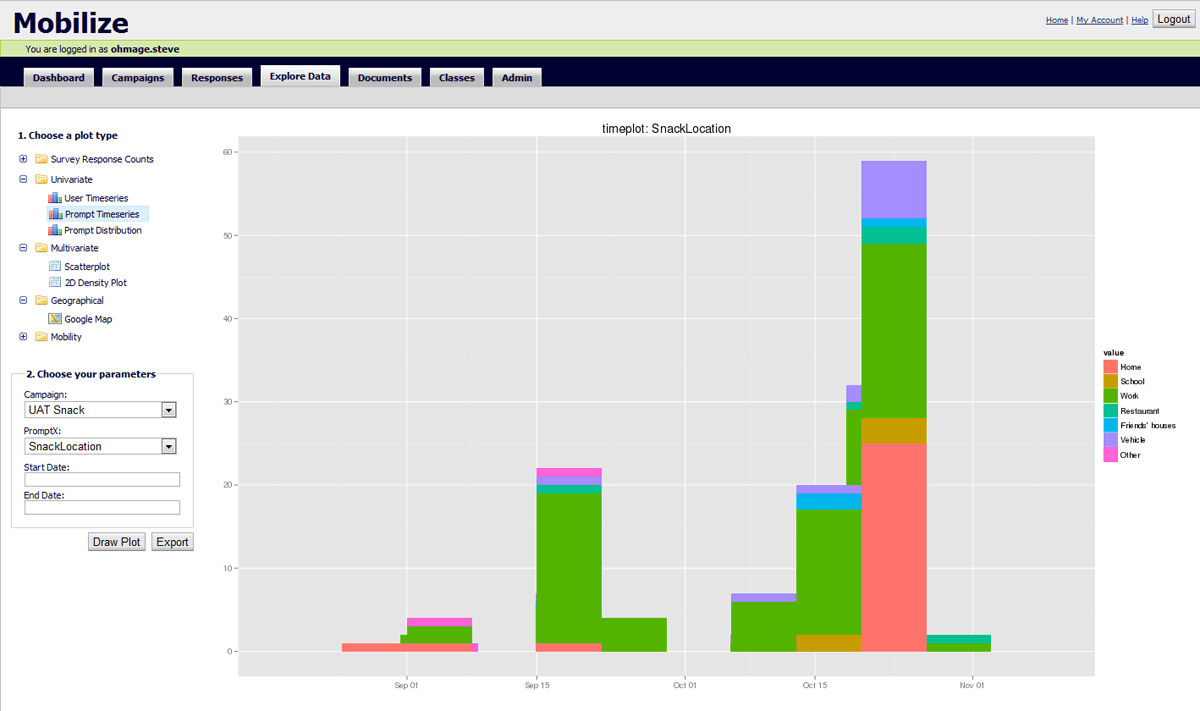
Task: Focus the Start Date input field
Action: [x=102, y=480]
